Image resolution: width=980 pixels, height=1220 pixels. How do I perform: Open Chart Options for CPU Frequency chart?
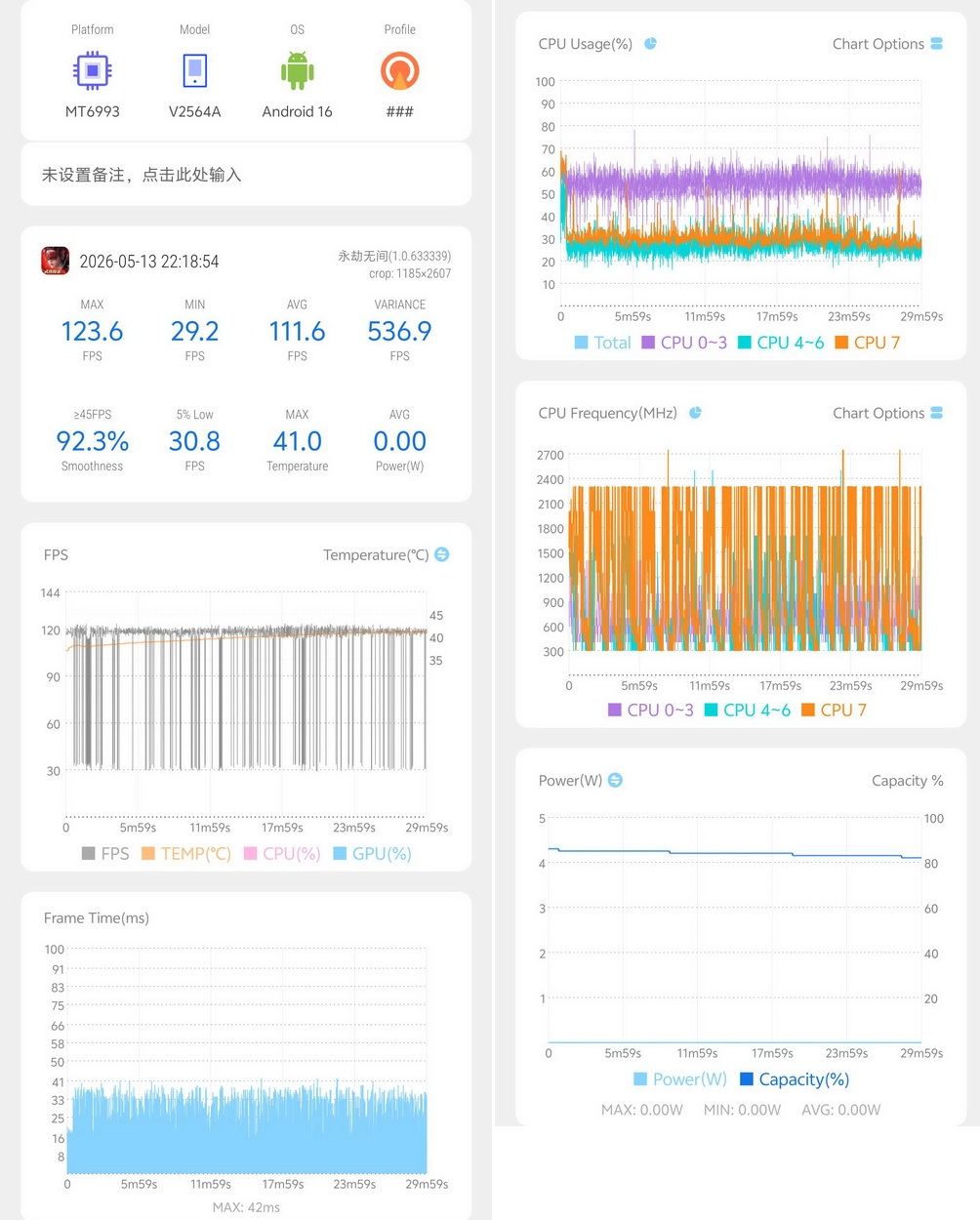[x=887, y=413]
